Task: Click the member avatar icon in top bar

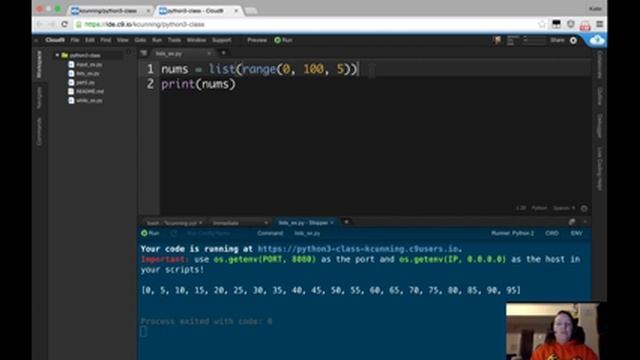Action: click(x=497, y=40)
